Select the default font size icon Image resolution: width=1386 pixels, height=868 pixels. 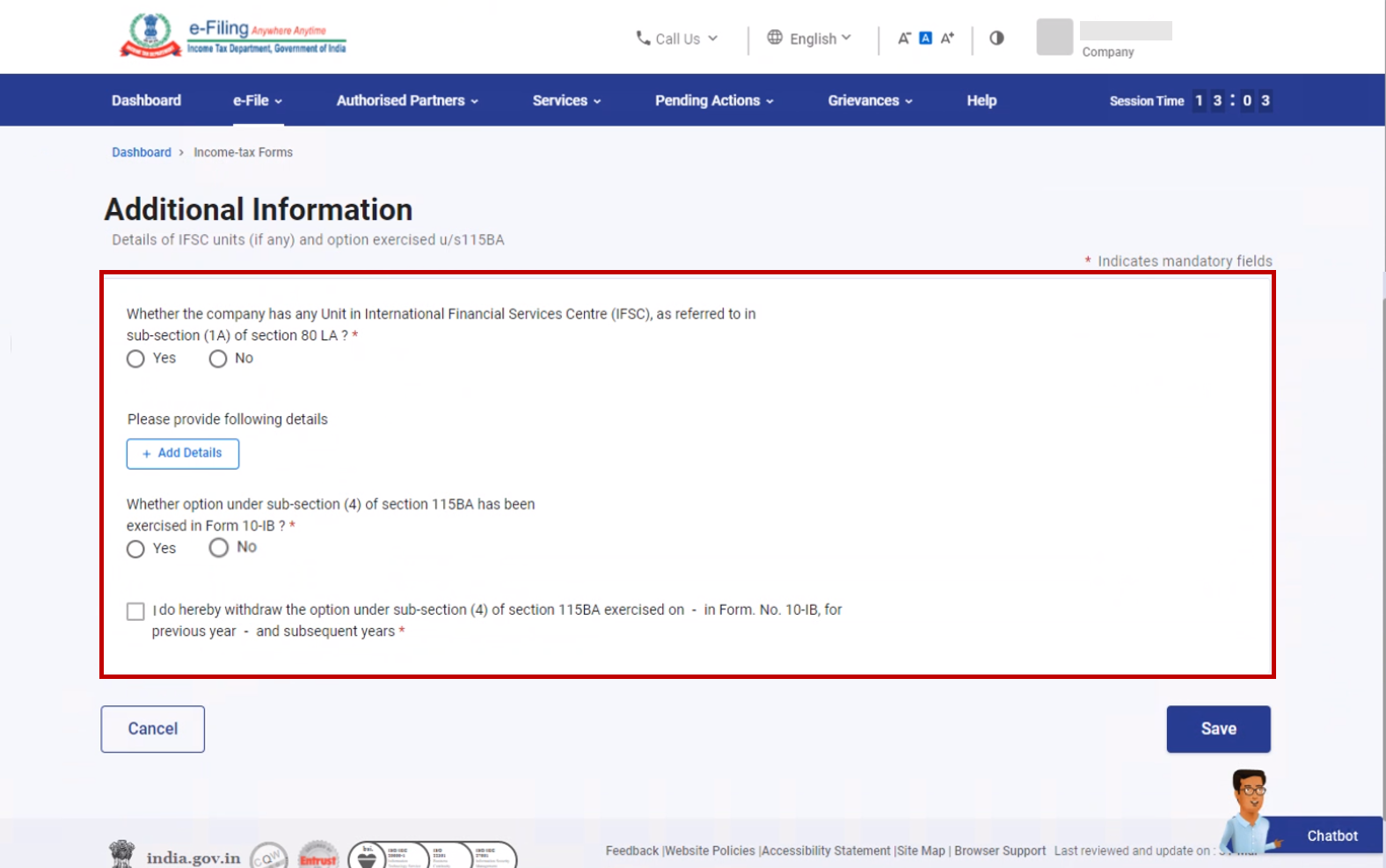click(x=925, y=38)
